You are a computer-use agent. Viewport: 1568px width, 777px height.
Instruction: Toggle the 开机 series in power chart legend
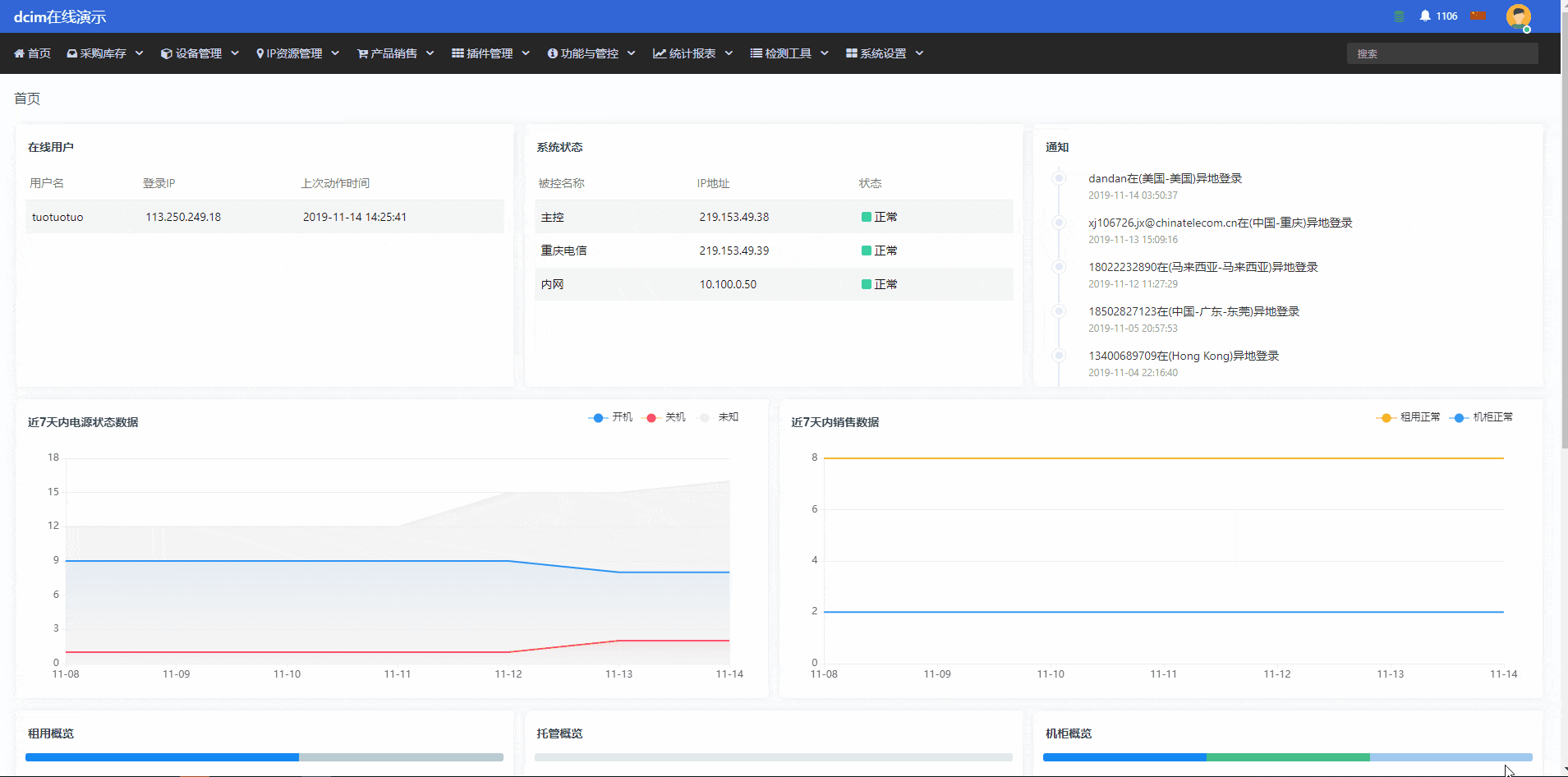click(610, 417)
